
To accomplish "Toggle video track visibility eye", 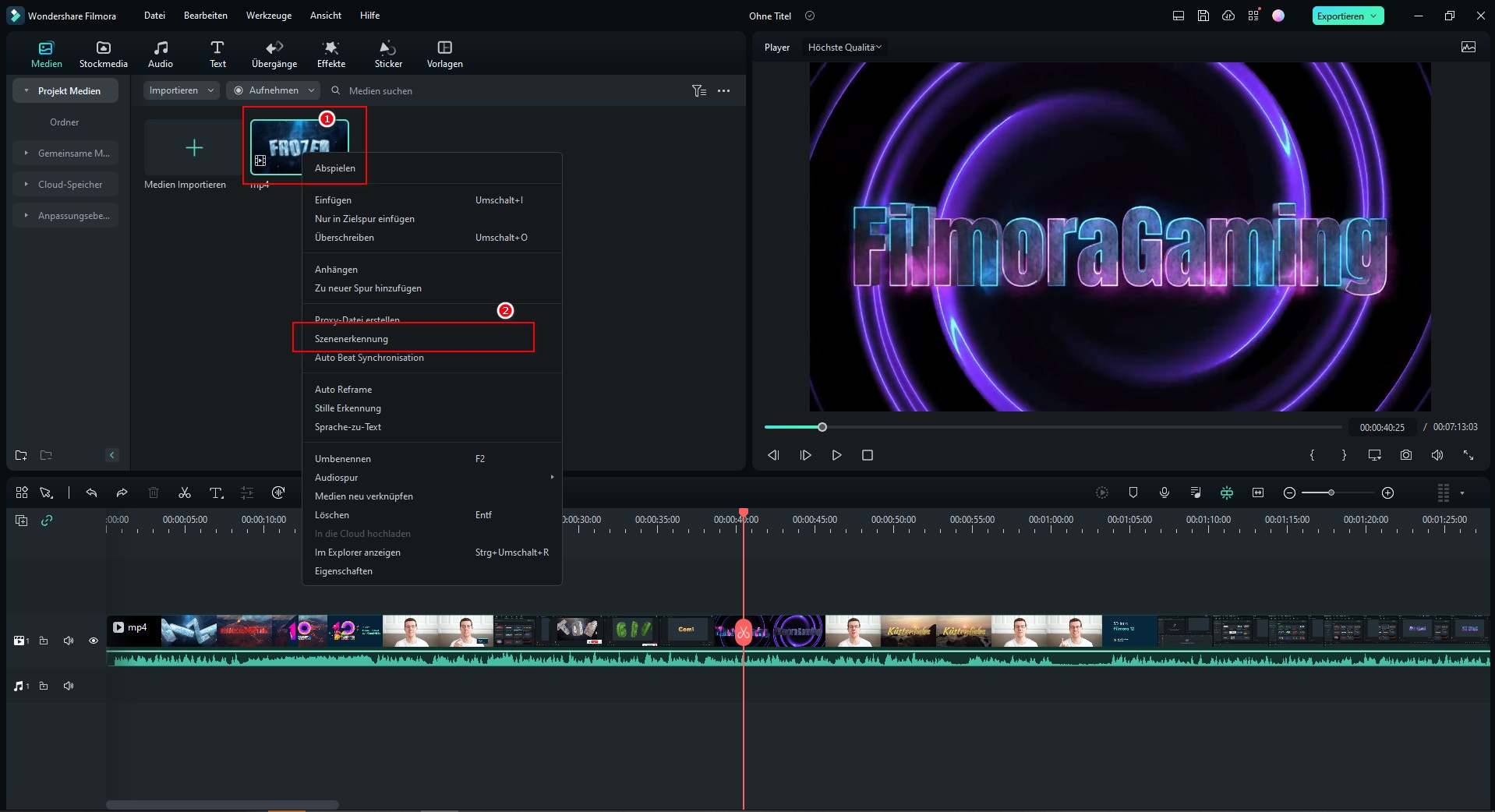I will tap(94, 641).
